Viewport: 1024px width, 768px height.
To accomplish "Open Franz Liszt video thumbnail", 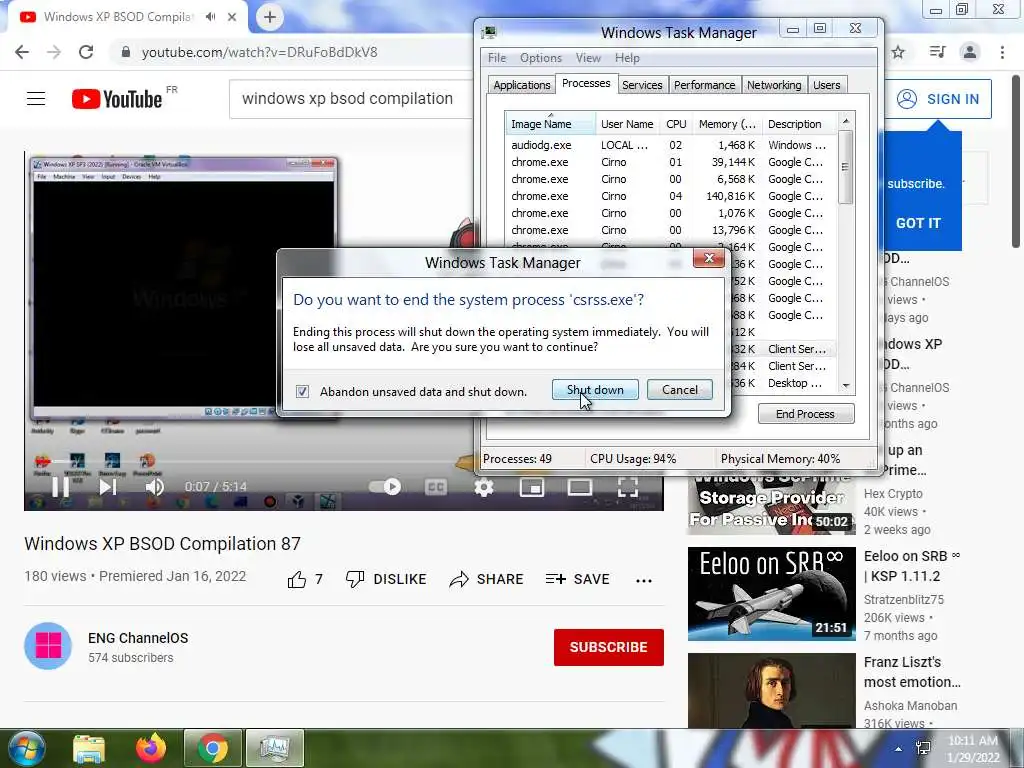I will click(771, 691).
